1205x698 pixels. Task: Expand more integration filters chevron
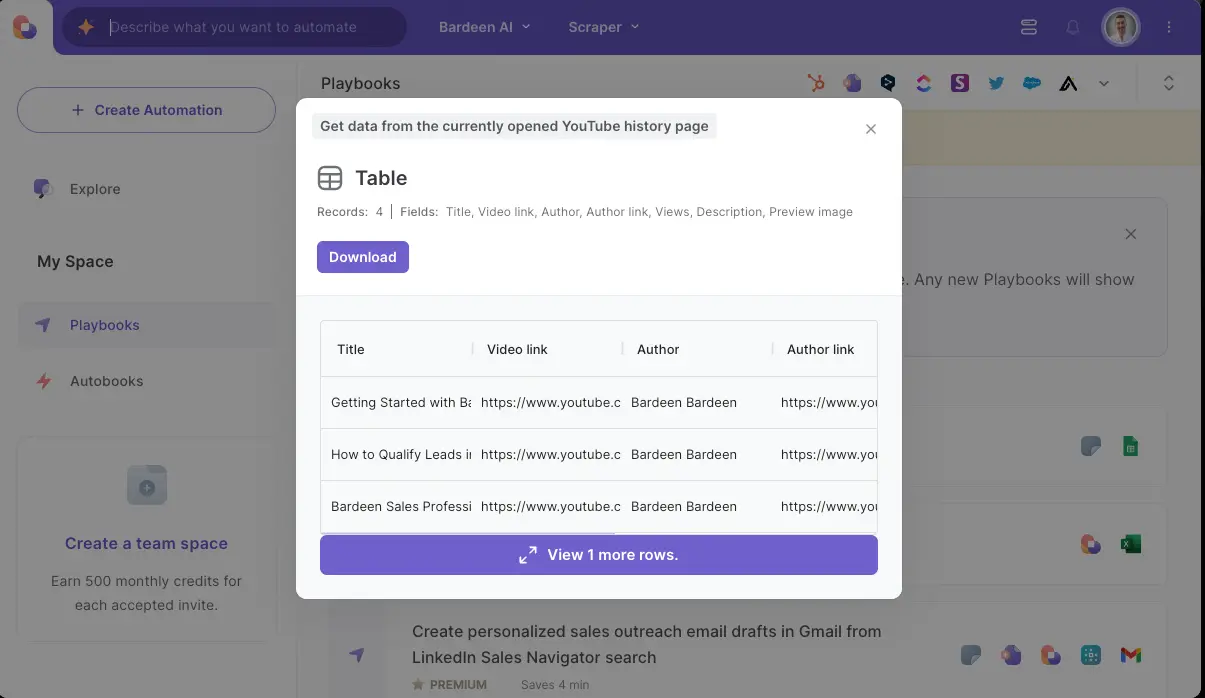1104,84
